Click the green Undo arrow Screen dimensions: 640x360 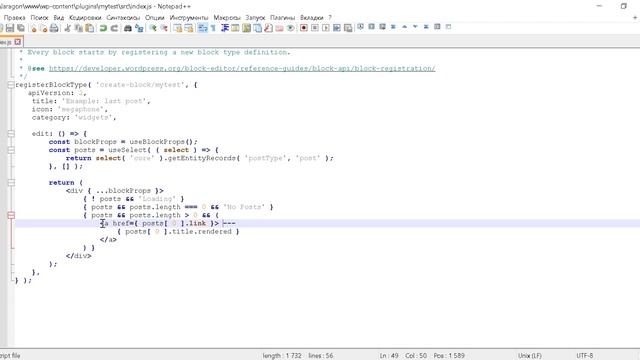(x=103, y=28)
